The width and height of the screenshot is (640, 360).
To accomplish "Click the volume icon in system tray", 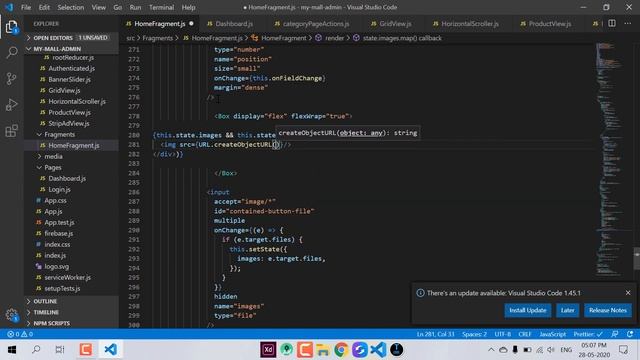I will [551, 350].
